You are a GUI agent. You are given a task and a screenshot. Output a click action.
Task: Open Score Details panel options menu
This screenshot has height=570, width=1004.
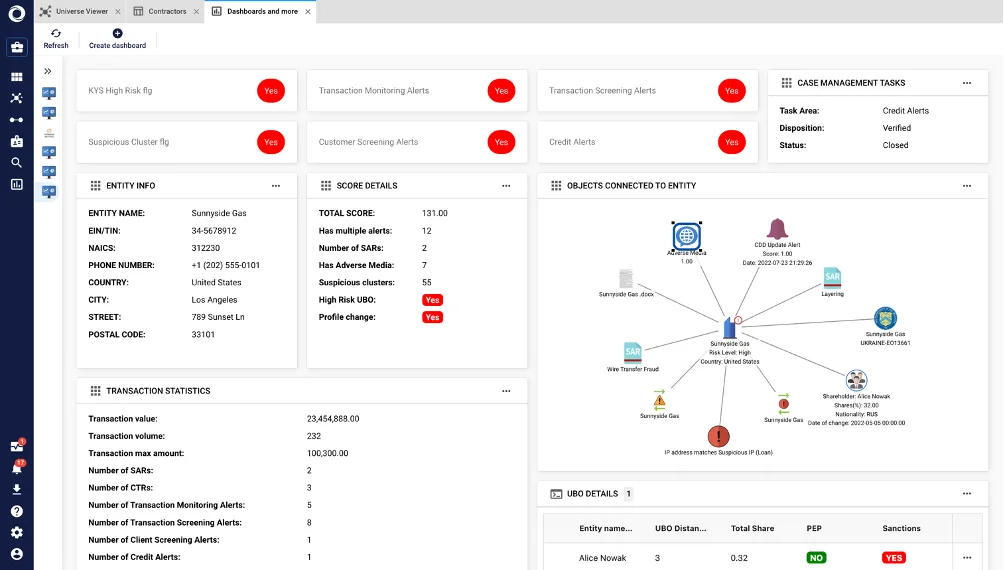click(506, 186)
